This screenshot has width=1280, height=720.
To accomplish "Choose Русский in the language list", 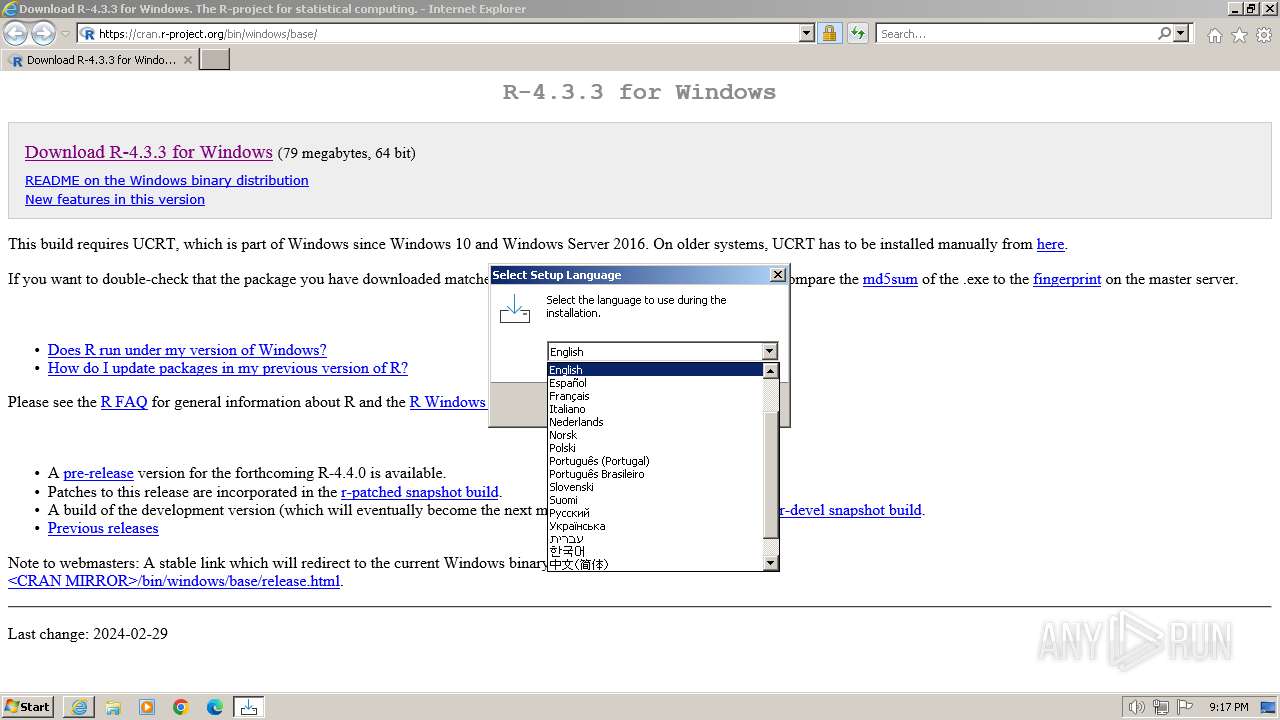I will 655,513.
